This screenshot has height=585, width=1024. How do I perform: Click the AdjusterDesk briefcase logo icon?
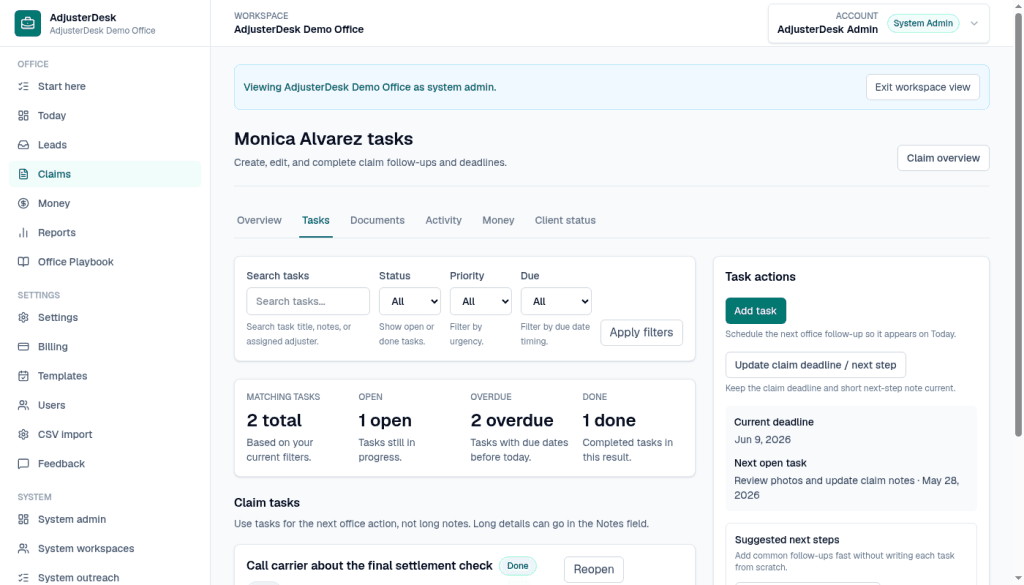click(x=27, y=23)
